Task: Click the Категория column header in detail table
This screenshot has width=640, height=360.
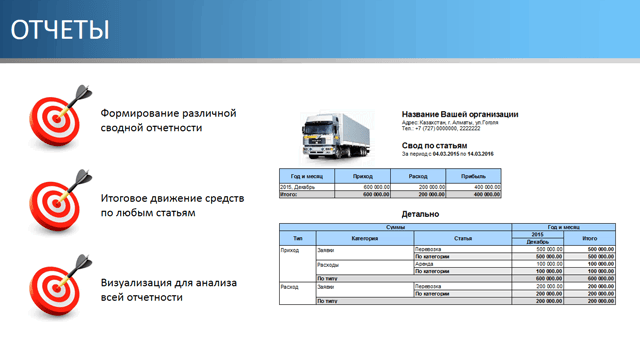Action: [365, 238]
